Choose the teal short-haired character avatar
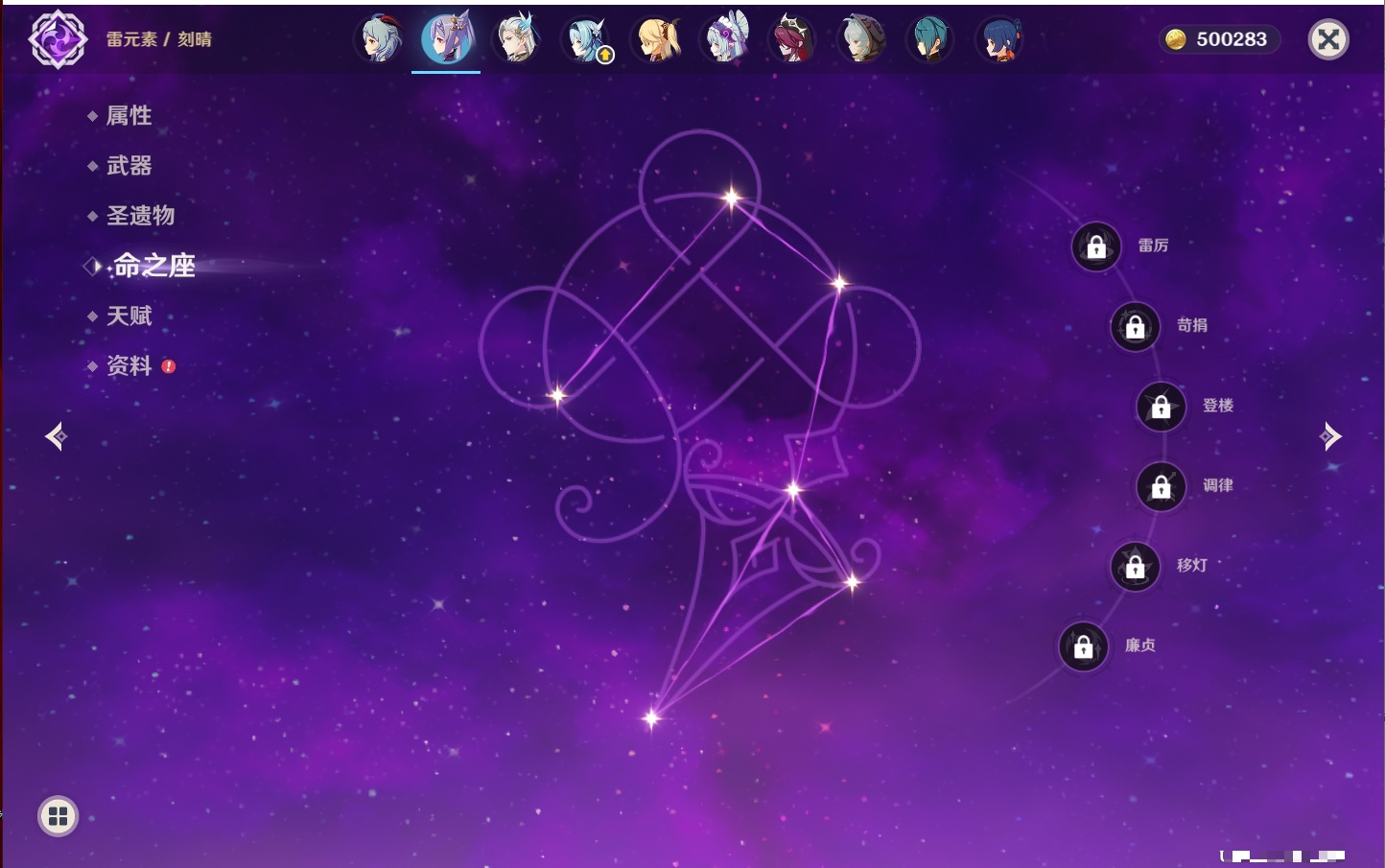This screenshot has width=1385, height=868. (x=930, y=39)
